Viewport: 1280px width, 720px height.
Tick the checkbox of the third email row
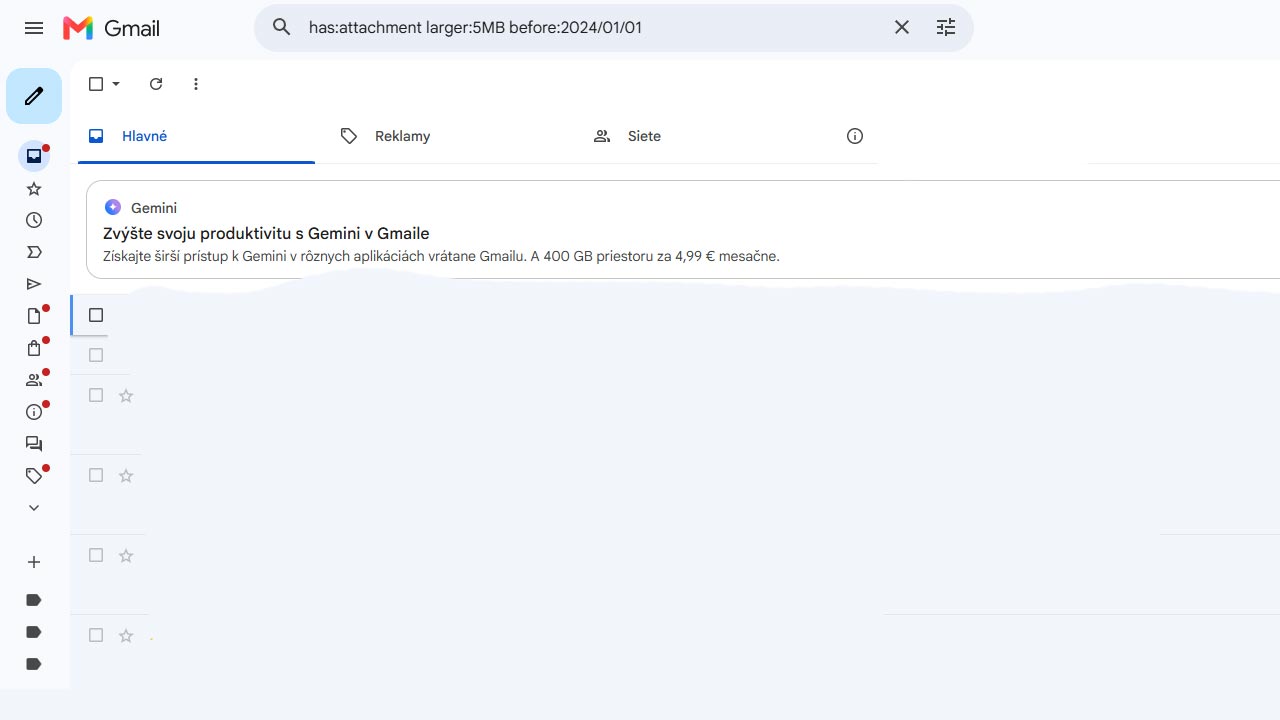96,395
